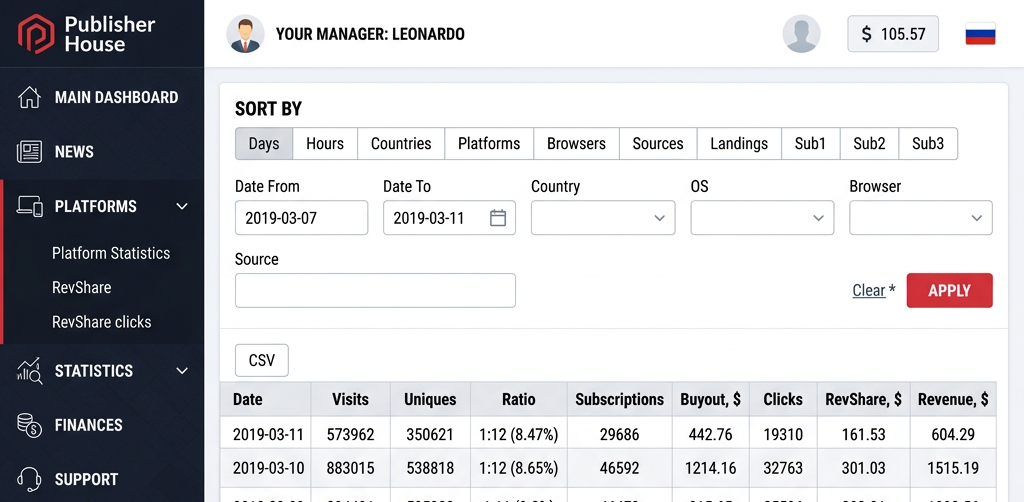
Task: Click the Finances coins icon
Action: [29, 425]
